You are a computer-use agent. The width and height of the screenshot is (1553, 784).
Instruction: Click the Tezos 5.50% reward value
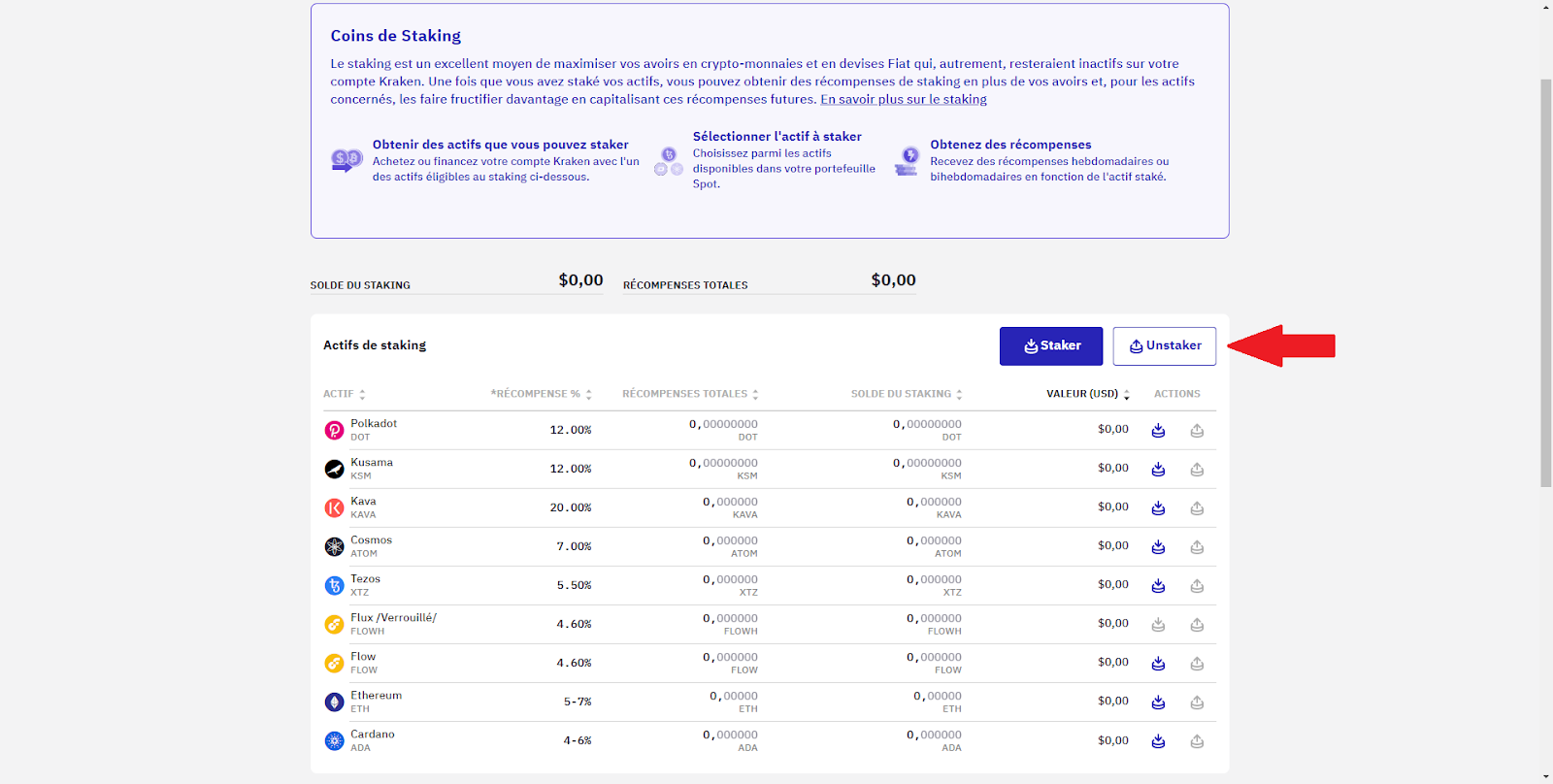[574, 585]
